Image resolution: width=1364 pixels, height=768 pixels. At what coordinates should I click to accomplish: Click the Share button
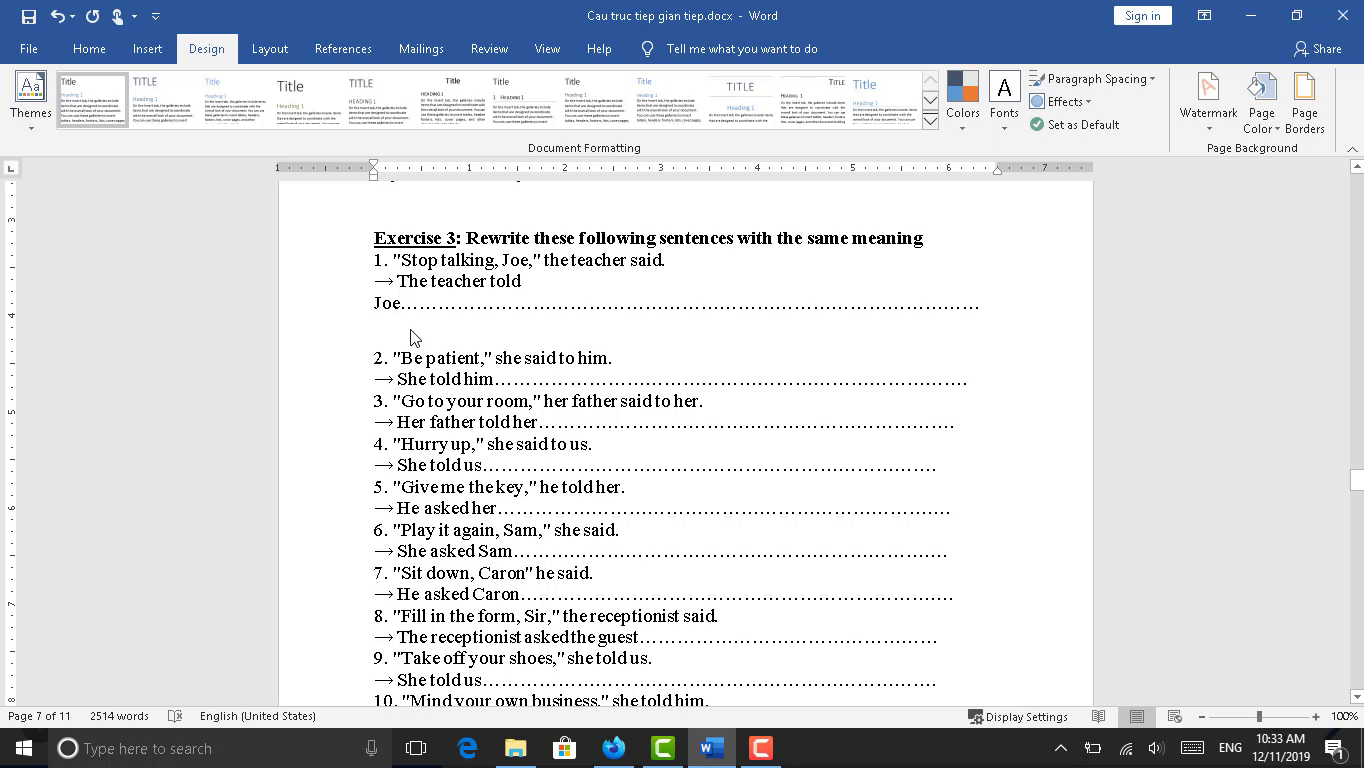click(1317, 49)
